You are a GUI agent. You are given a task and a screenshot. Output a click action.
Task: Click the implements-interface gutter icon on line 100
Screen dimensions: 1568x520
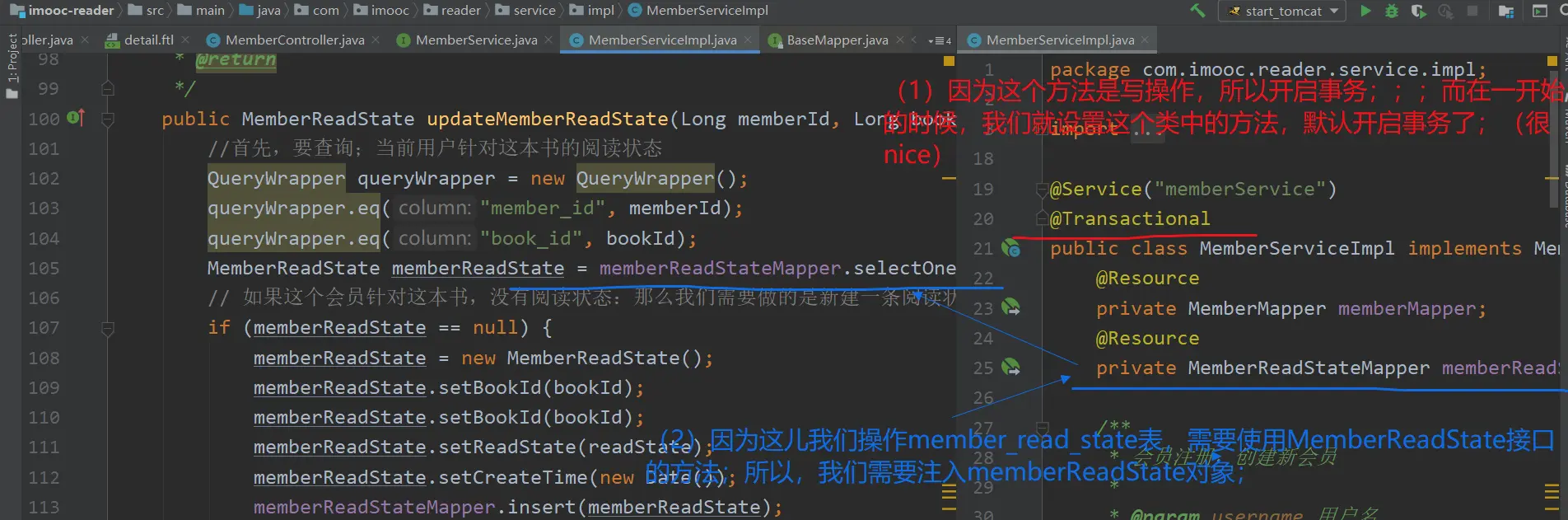click(x=75, y=118)
